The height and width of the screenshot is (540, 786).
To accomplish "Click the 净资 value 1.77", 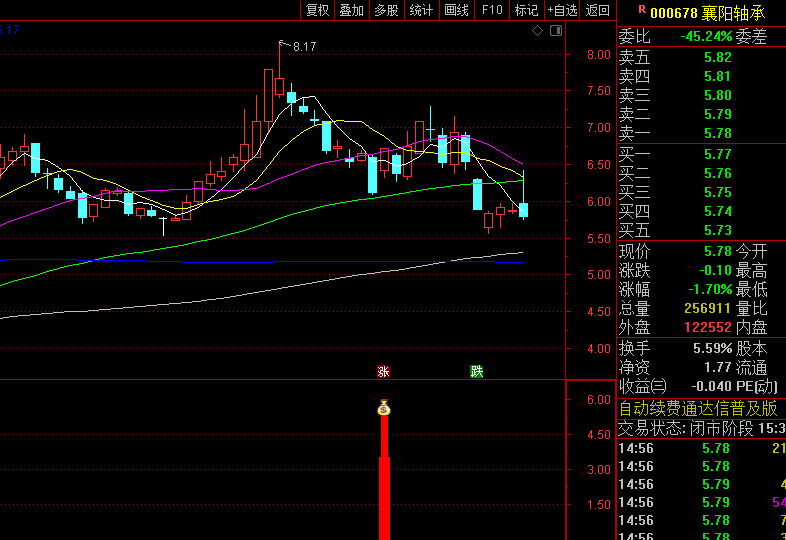I will (718, 368).
